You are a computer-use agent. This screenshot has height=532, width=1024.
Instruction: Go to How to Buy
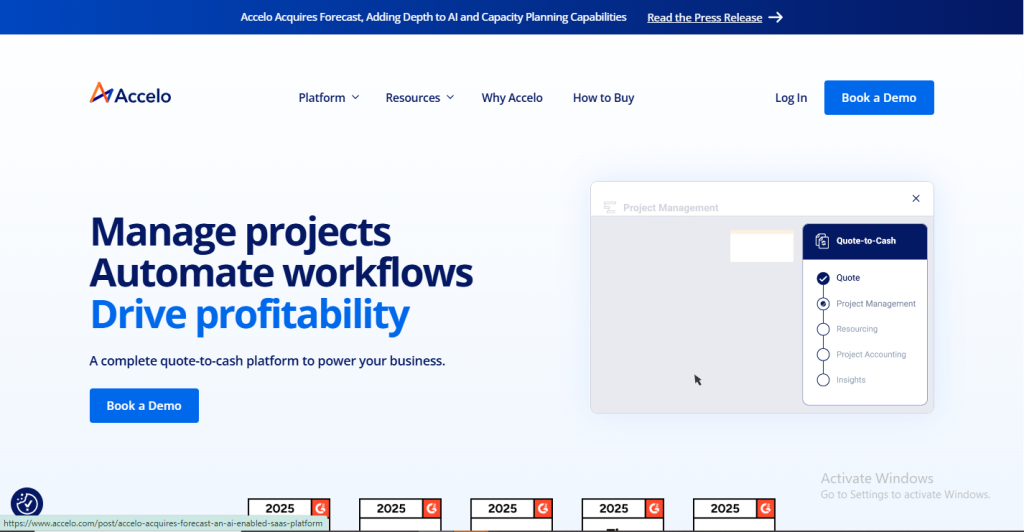tap(603, 98)
